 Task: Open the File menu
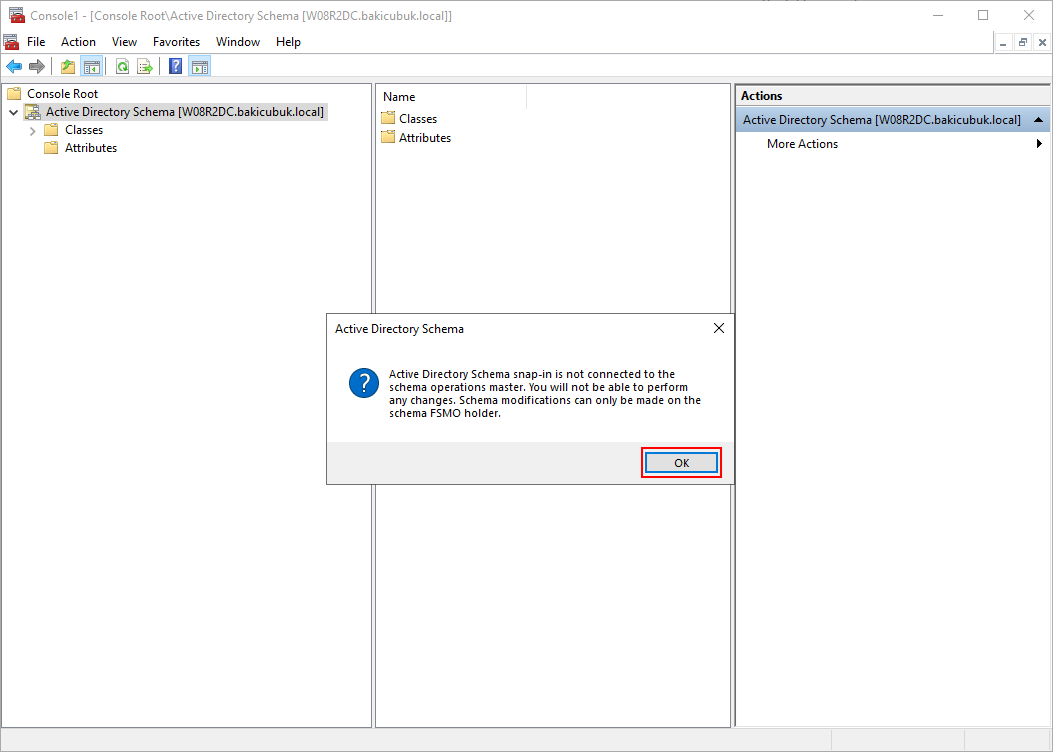click(36, 42)
